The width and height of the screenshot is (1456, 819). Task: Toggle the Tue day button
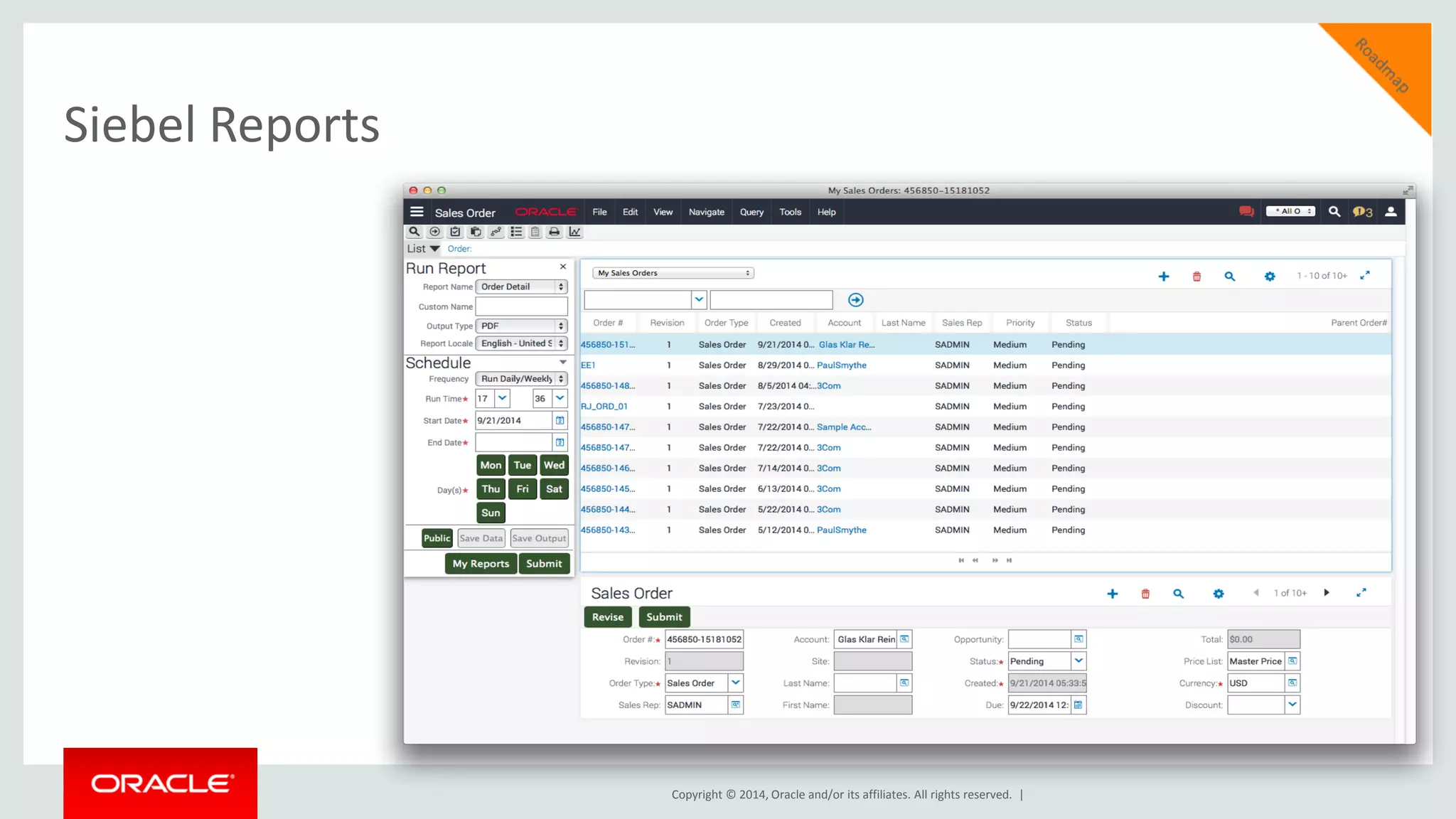[523, 465]
